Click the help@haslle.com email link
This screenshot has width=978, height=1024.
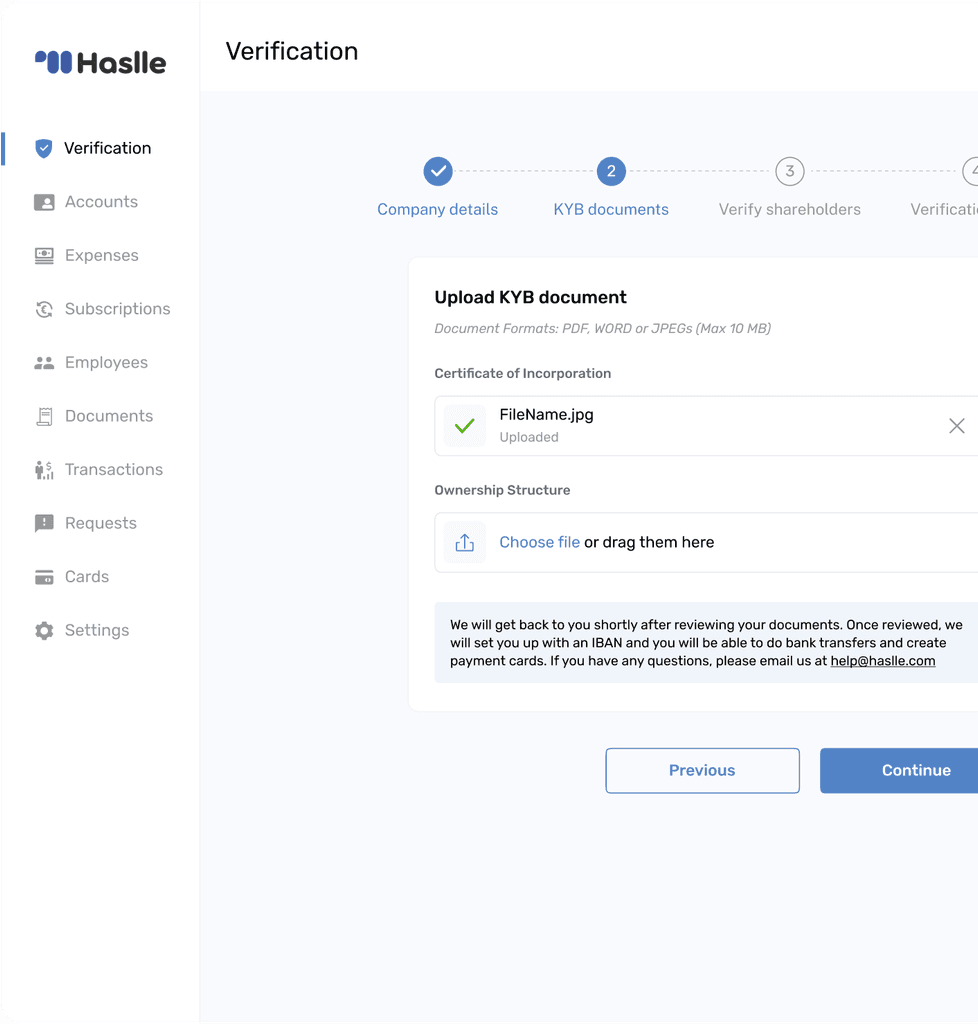tap(883, 661)
